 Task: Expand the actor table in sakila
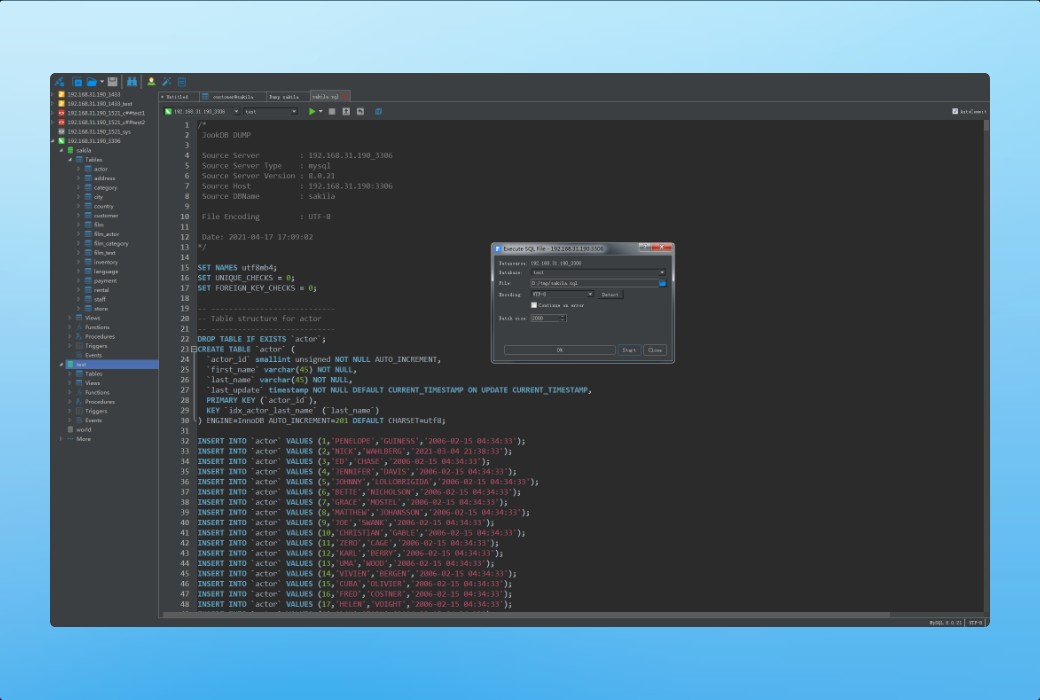click(78, 168)
